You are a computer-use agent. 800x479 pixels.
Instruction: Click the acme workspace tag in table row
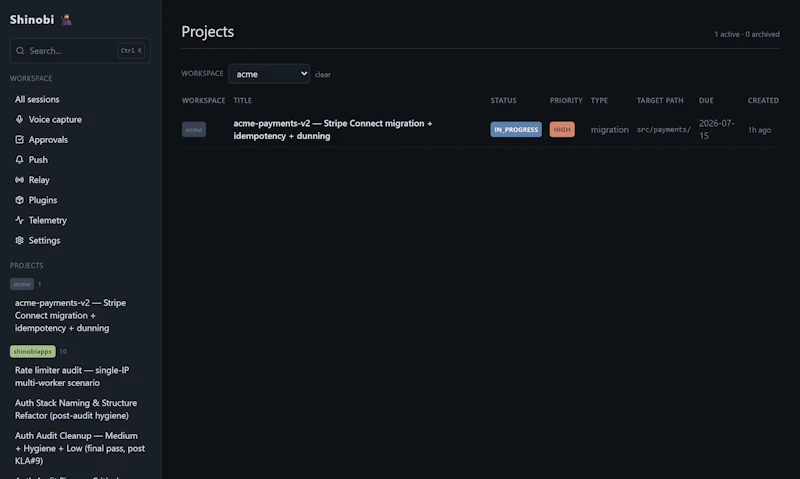[x=194, y=130]
